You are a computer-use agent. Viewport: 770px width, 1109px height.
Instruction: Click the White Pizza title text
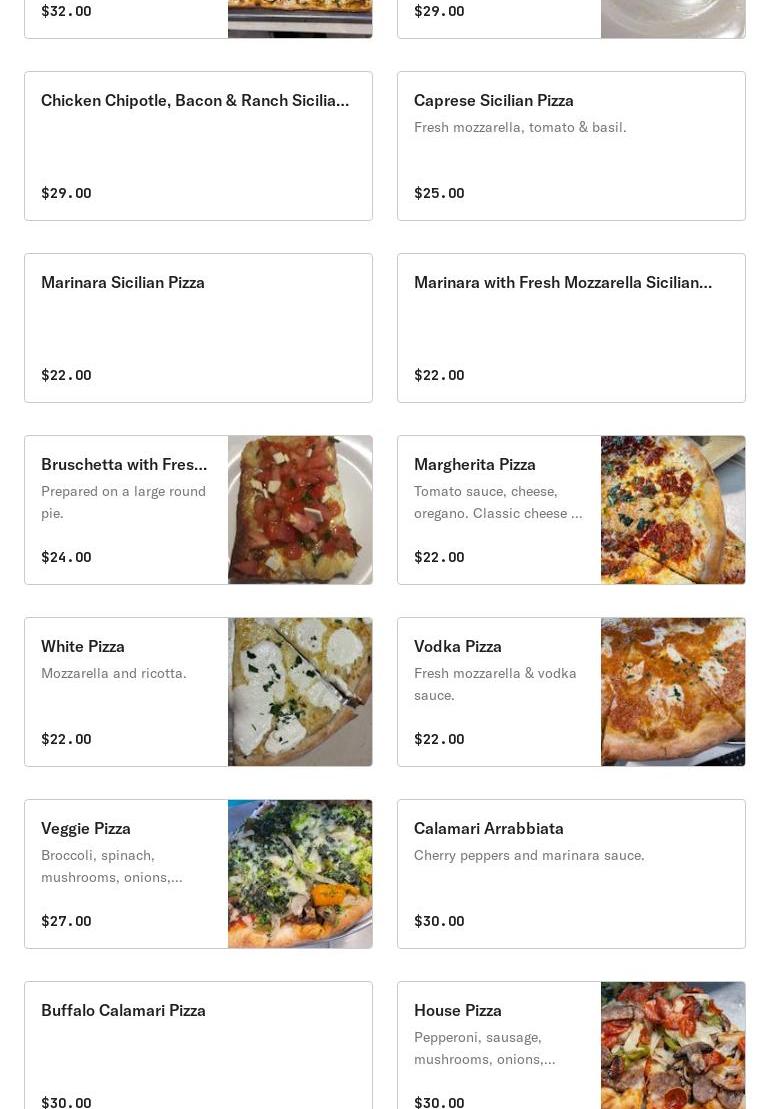tap(83, 646)
